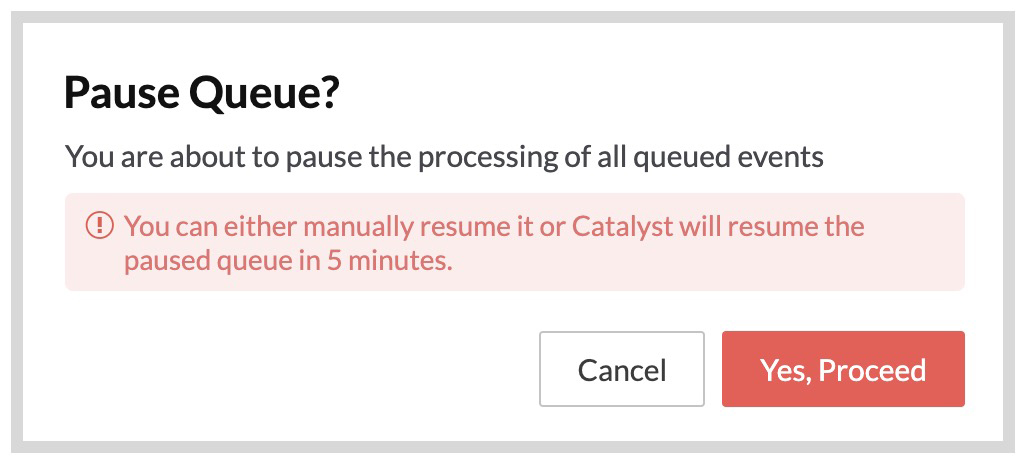Dismiss the dialog using Cancel

pos(621,369)
